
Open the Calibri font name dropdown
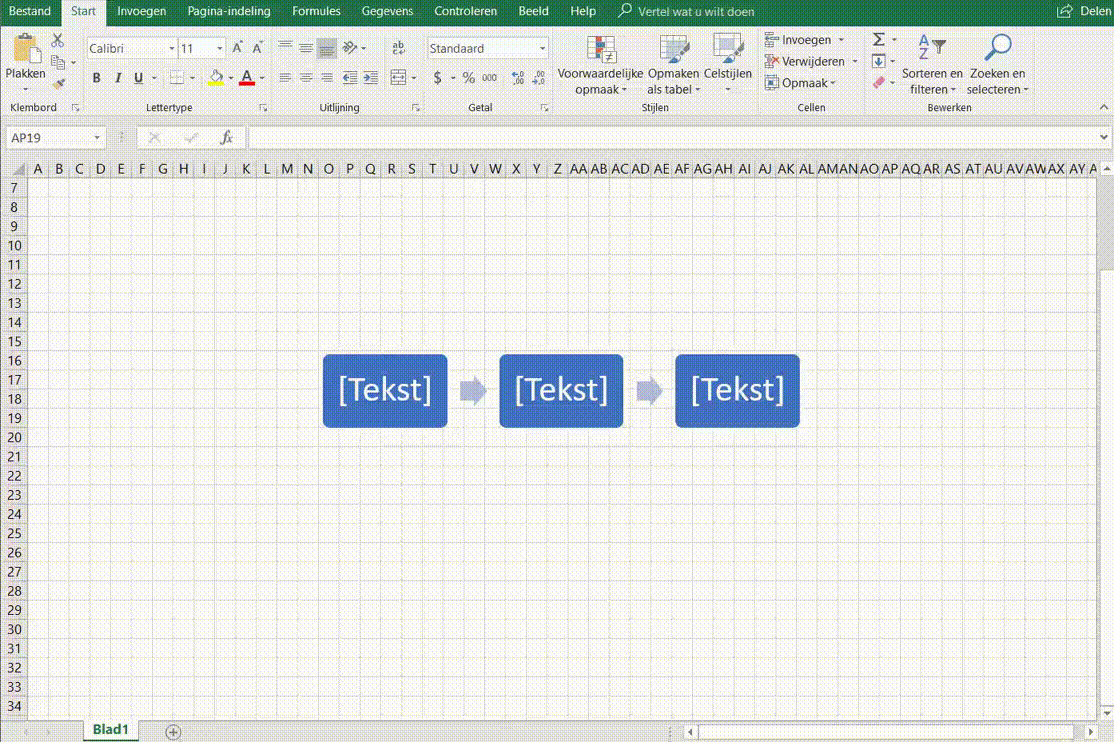171,48
